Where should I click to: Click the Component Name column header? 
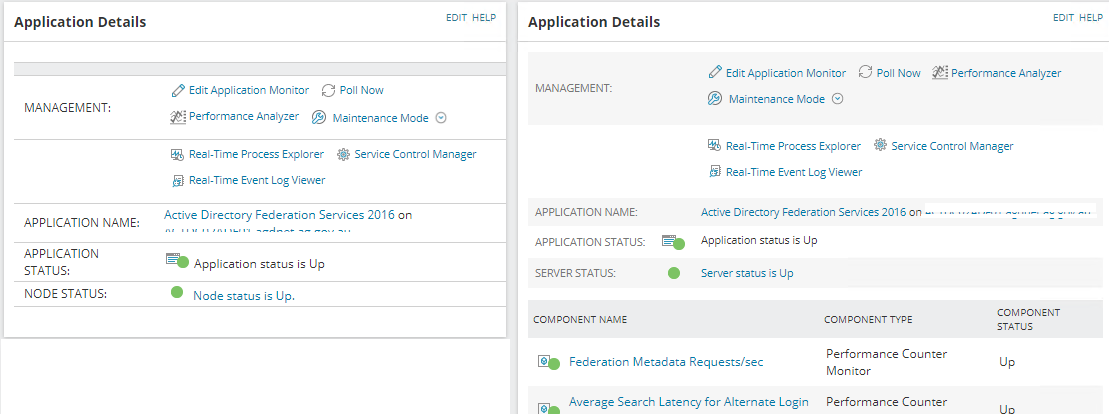(x=580, y=320)
